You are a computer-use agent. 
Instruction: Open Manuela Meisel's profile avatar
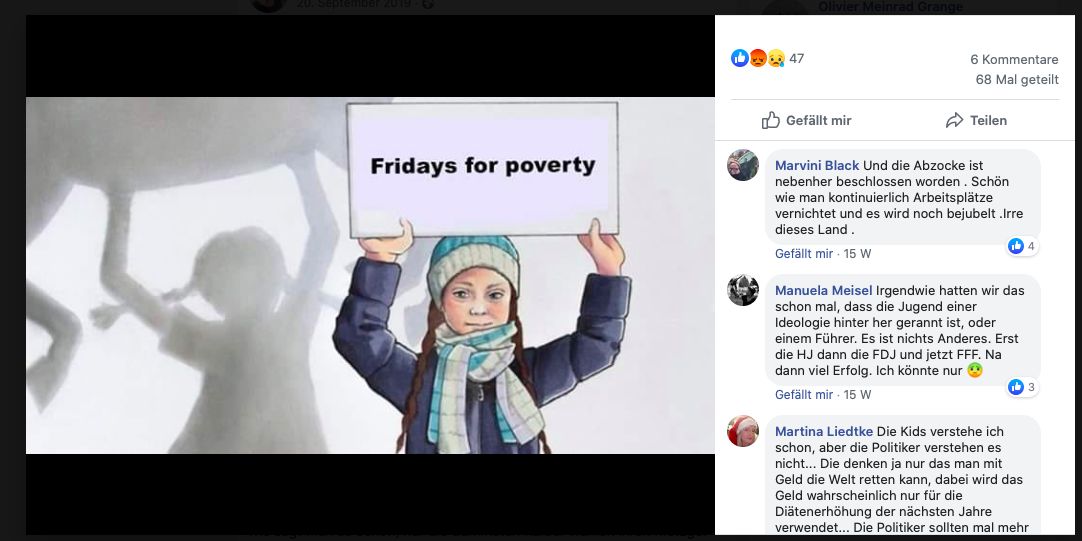[x=743, y=290]
